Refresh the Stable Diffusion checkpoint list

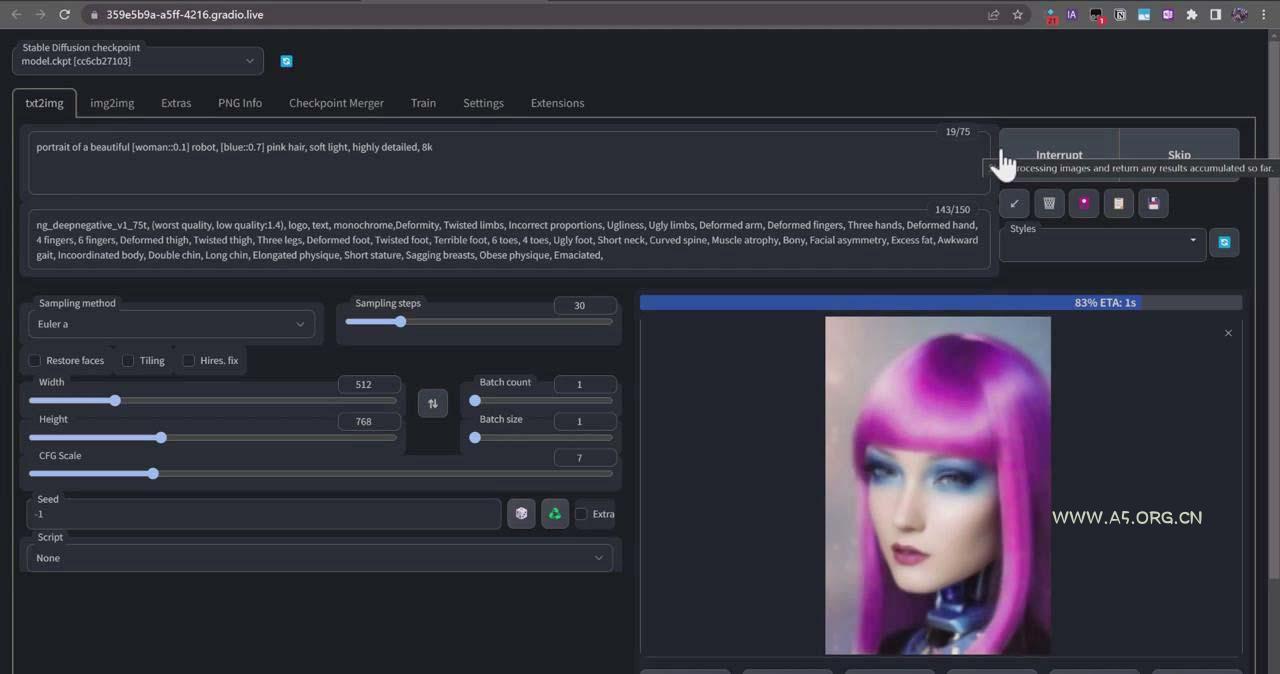286,61
